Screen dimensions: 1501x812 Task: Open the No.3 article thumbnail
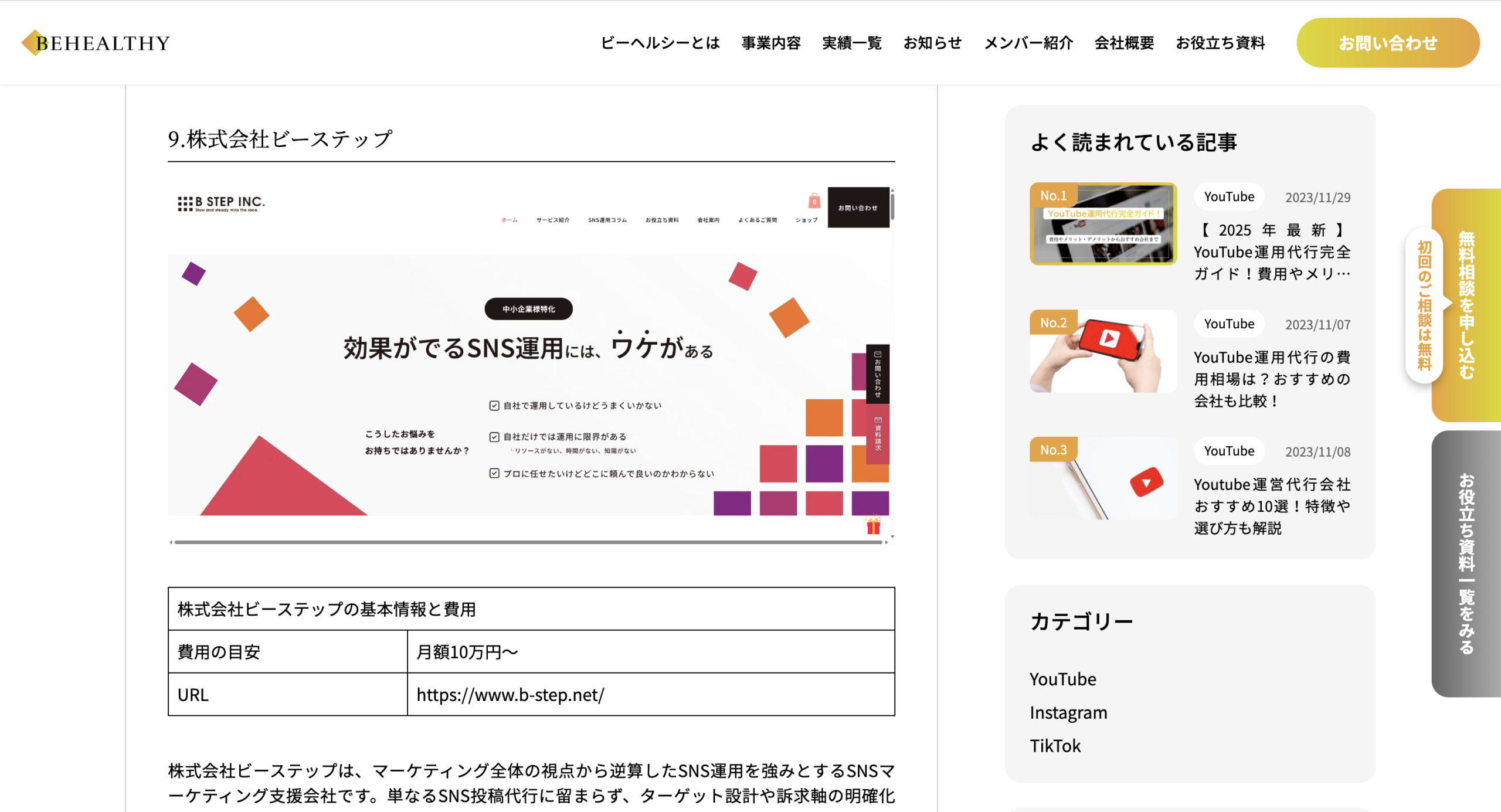pyautogui.click(x=1103, y=478)
